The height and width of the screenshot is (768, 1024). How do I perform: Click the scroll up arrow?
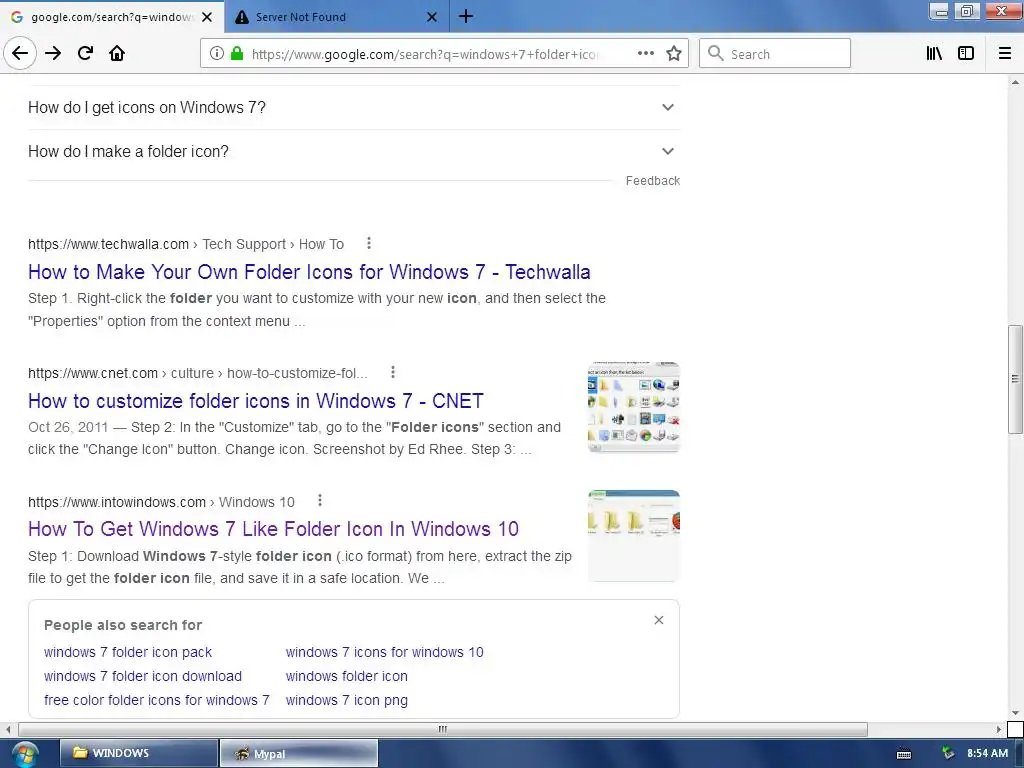1015,82
